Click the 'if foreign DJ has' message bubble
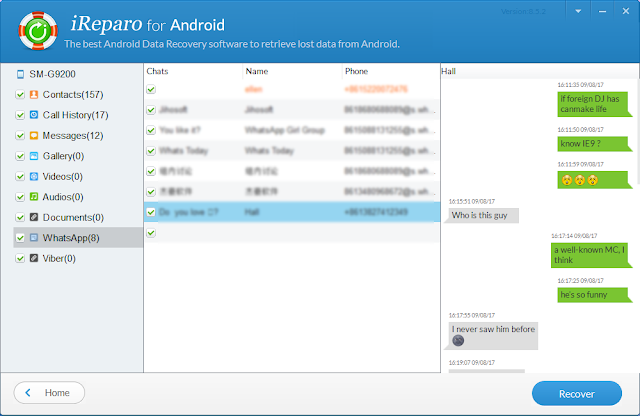Screen dimensions: 640x416 (594, 104)
